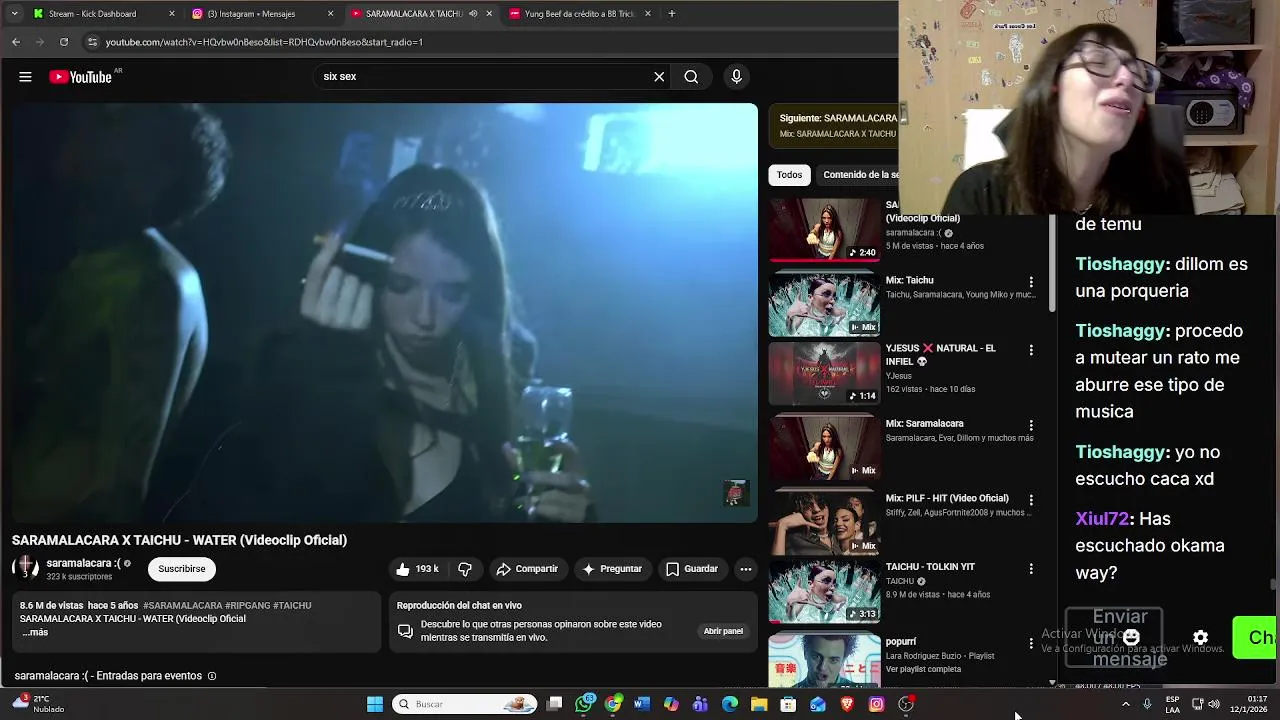The height and width of the screenshot is (720, 1280).
Task: Dislike the video with thumbs down
Action: pyautogui.click(x=465, y=569)
